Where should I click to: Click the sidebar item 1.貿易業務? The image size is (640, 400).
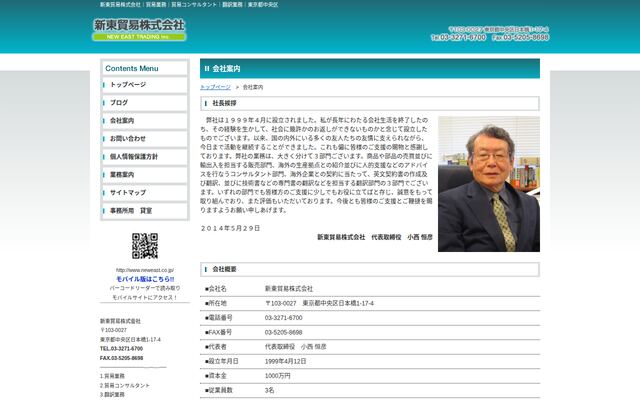112,376
